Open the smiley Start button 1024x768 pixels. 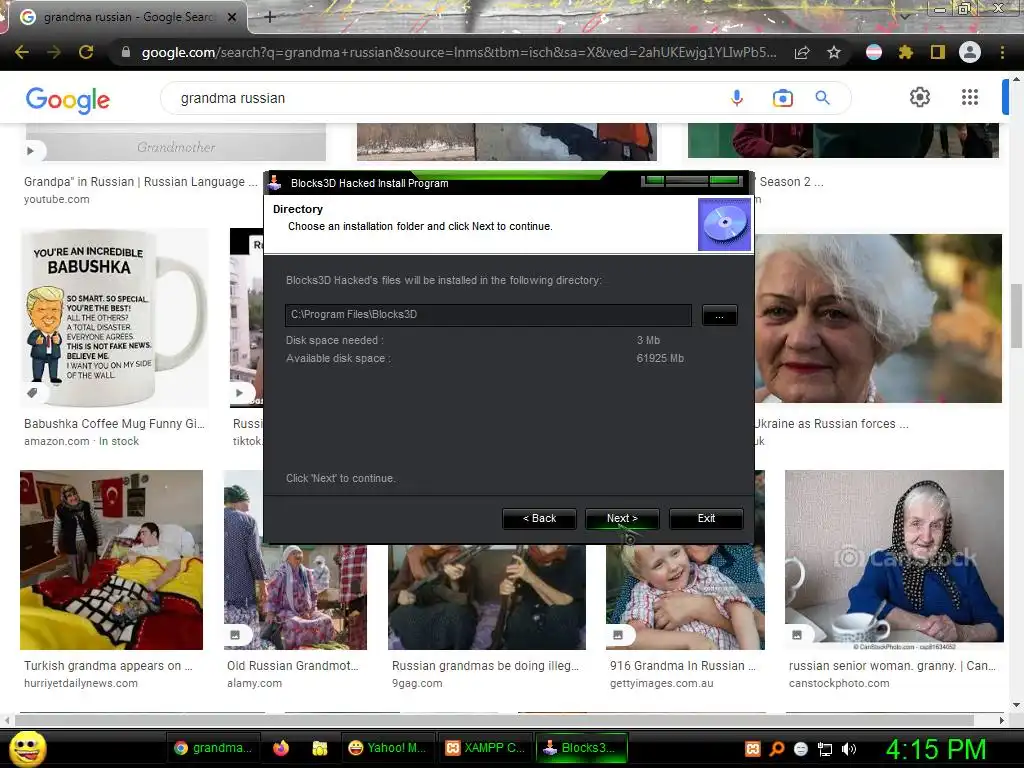tap(27, 749)
